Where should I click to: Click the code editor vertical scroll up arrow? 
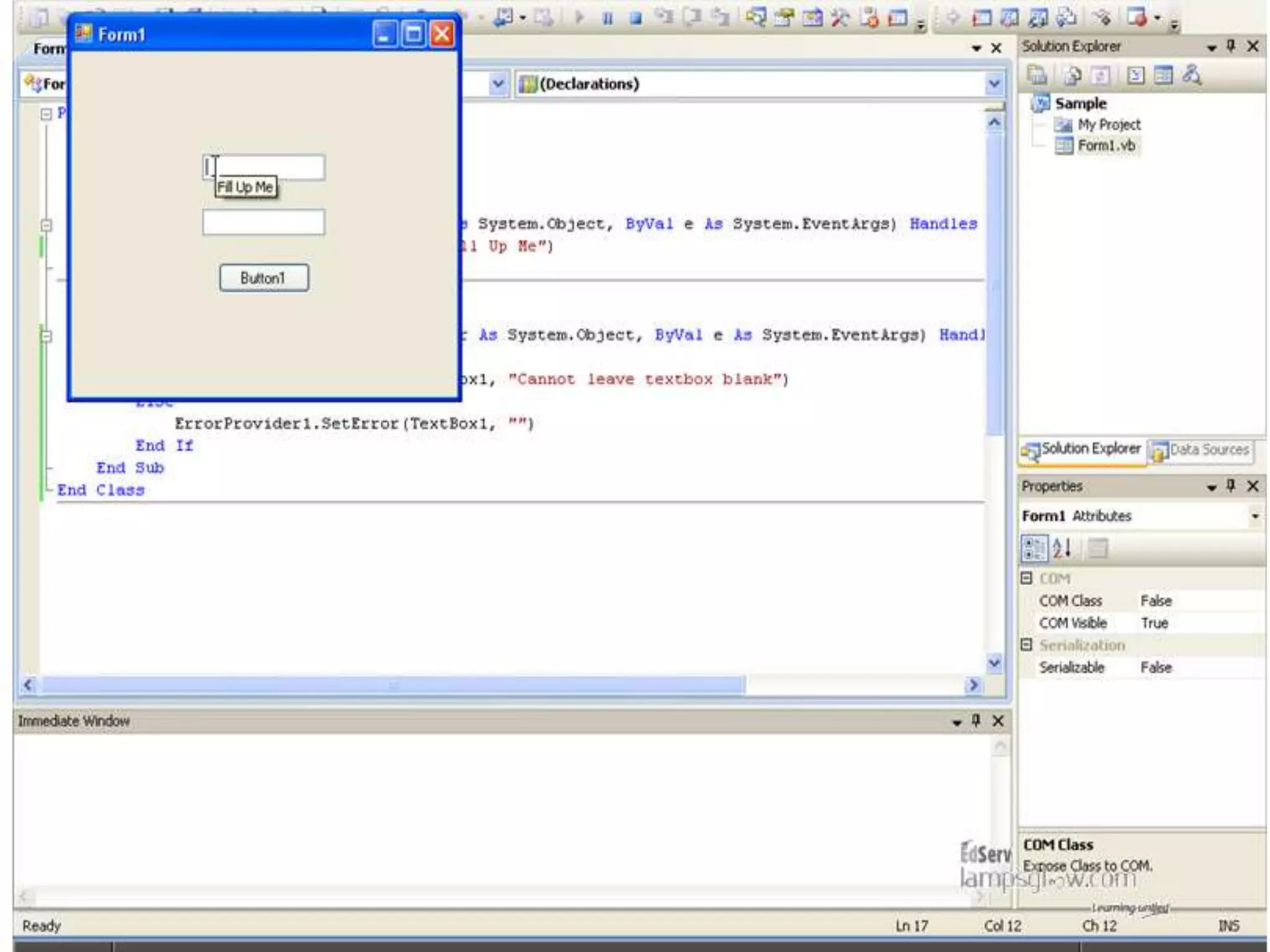(x=994, y=123)
